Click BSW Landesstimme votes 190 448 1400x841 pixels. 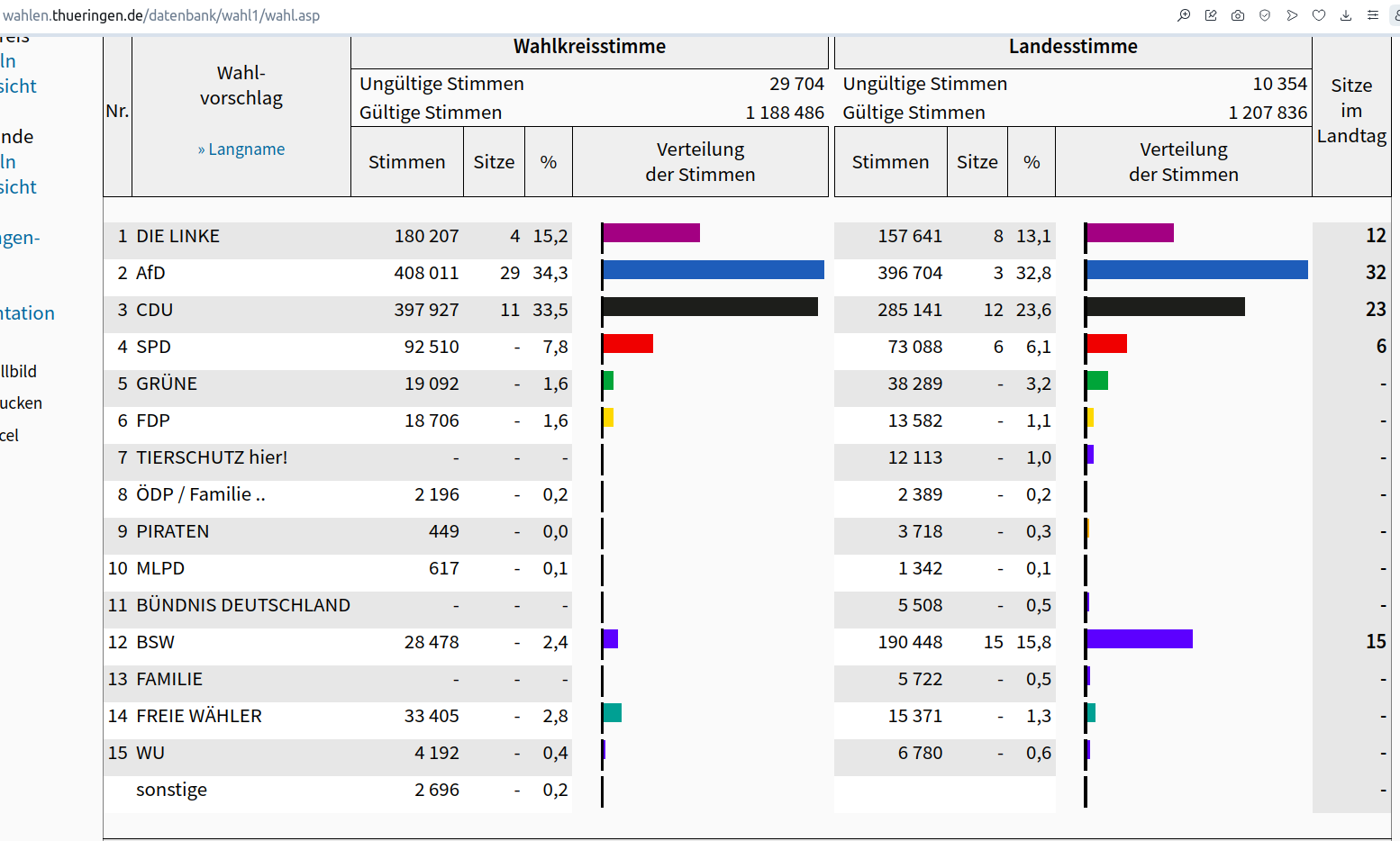(910, 642)
